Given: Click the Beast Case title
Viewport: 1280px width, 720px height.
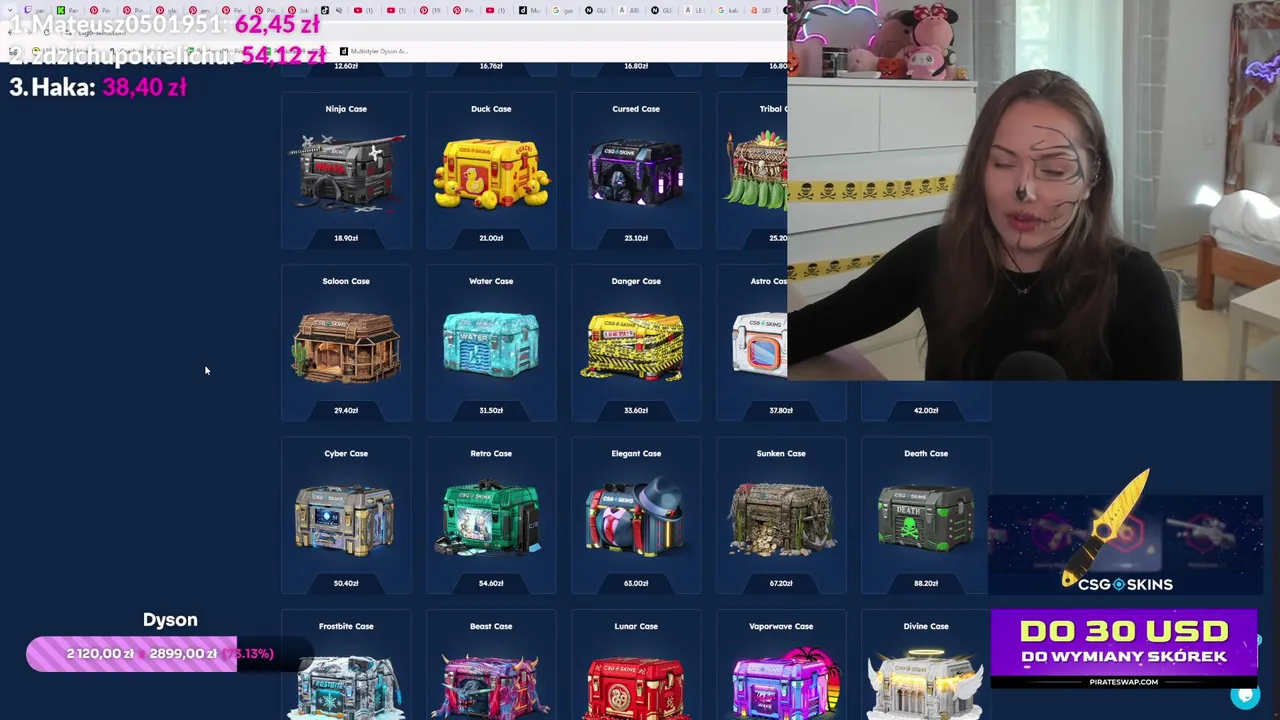Looking at the screenshot, I should pyautogui.click(x=491, y=626).
